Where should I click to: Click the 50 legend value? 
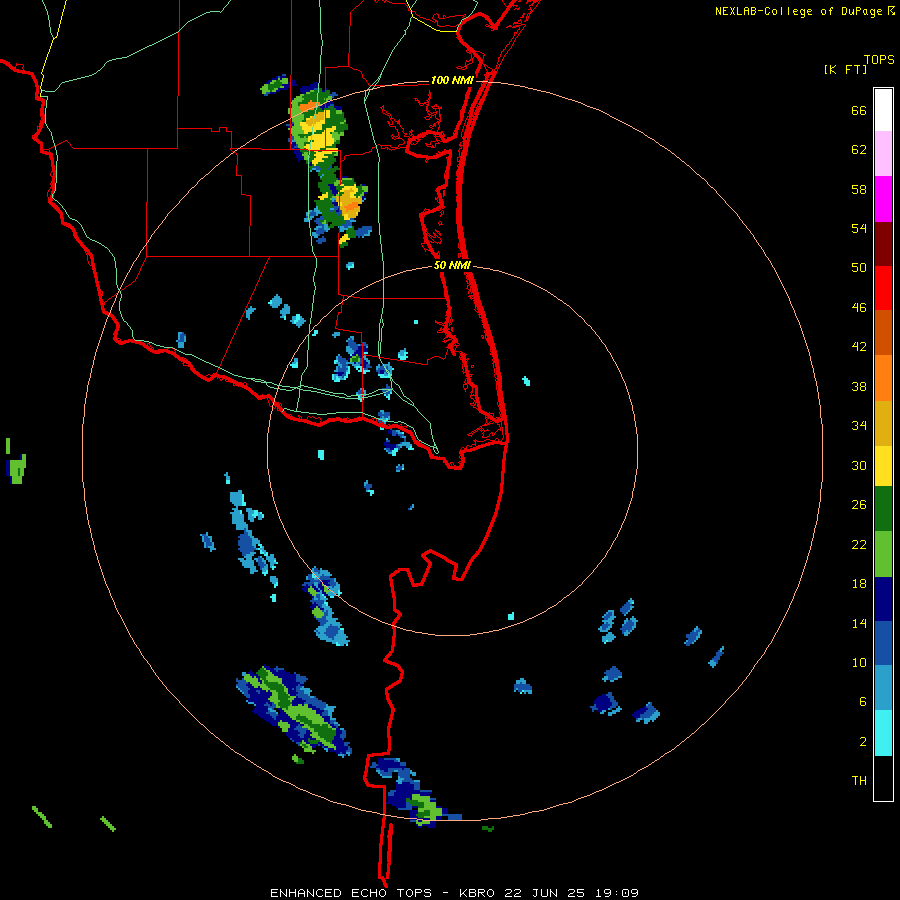859,268
